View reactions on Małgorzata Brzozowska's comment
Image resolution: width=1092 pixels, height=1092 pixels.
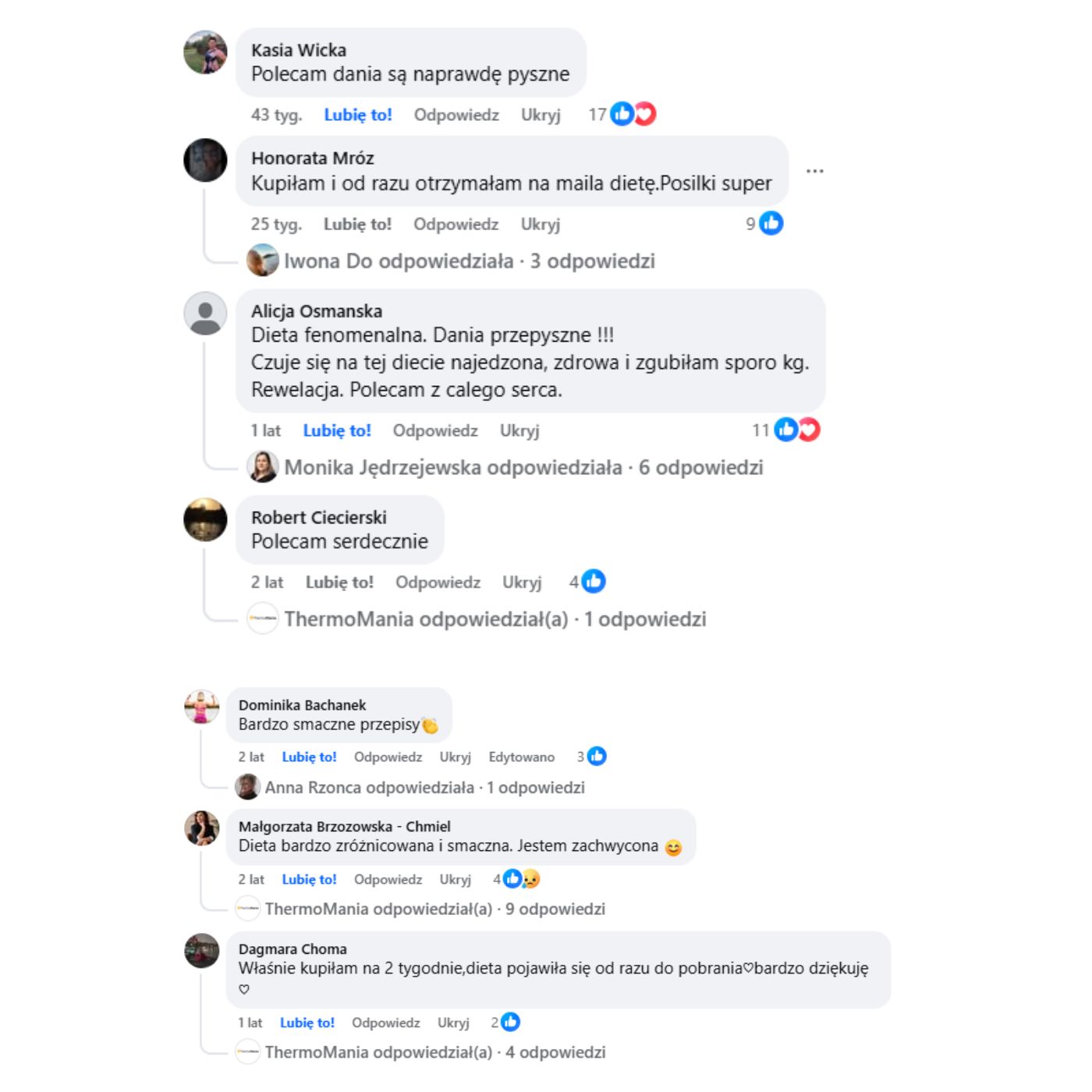522,879
